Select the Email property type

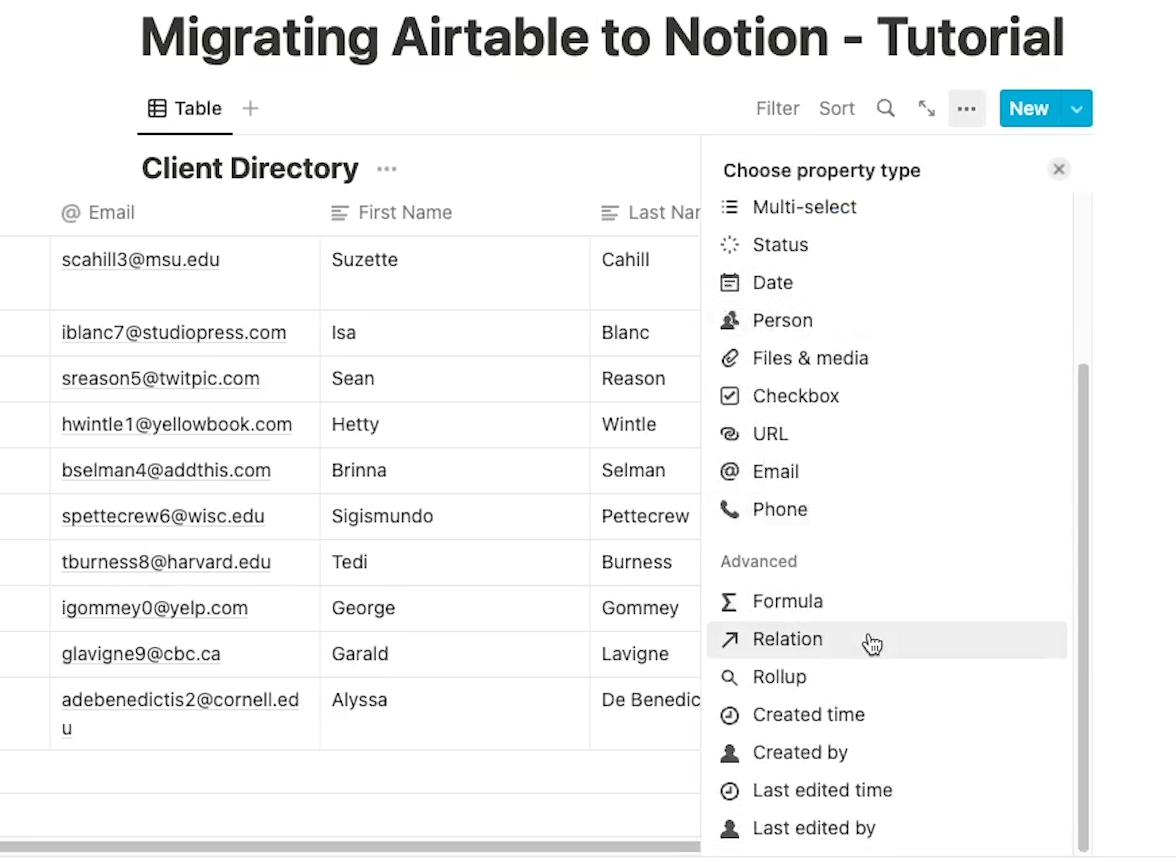tap(886, 472)
